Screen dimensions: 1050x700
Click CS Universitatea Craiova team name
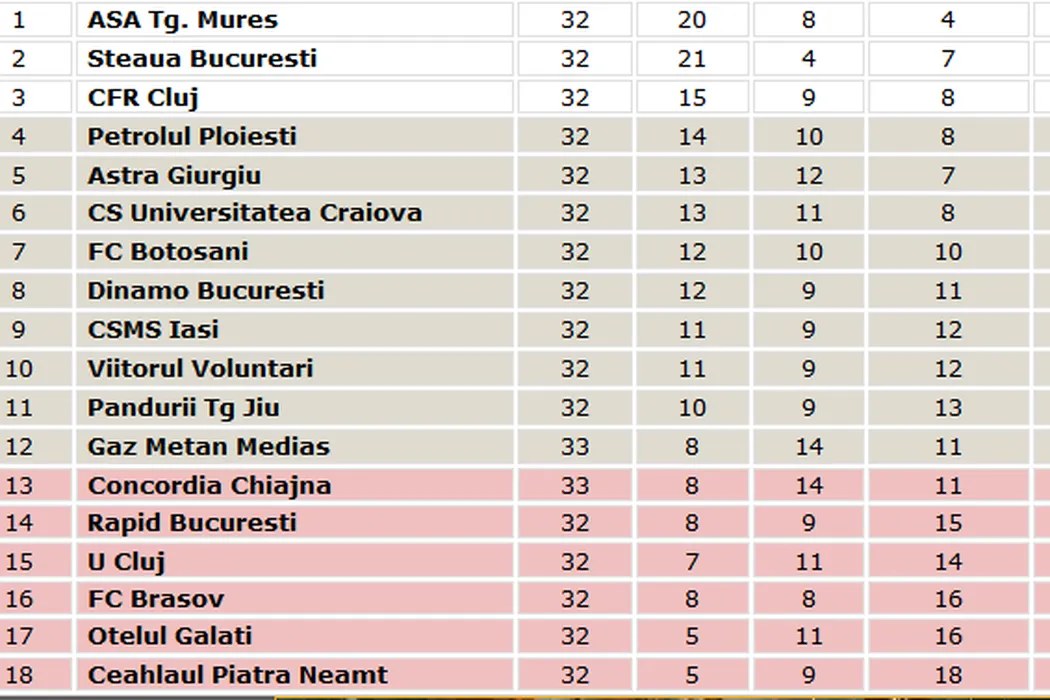255,213
